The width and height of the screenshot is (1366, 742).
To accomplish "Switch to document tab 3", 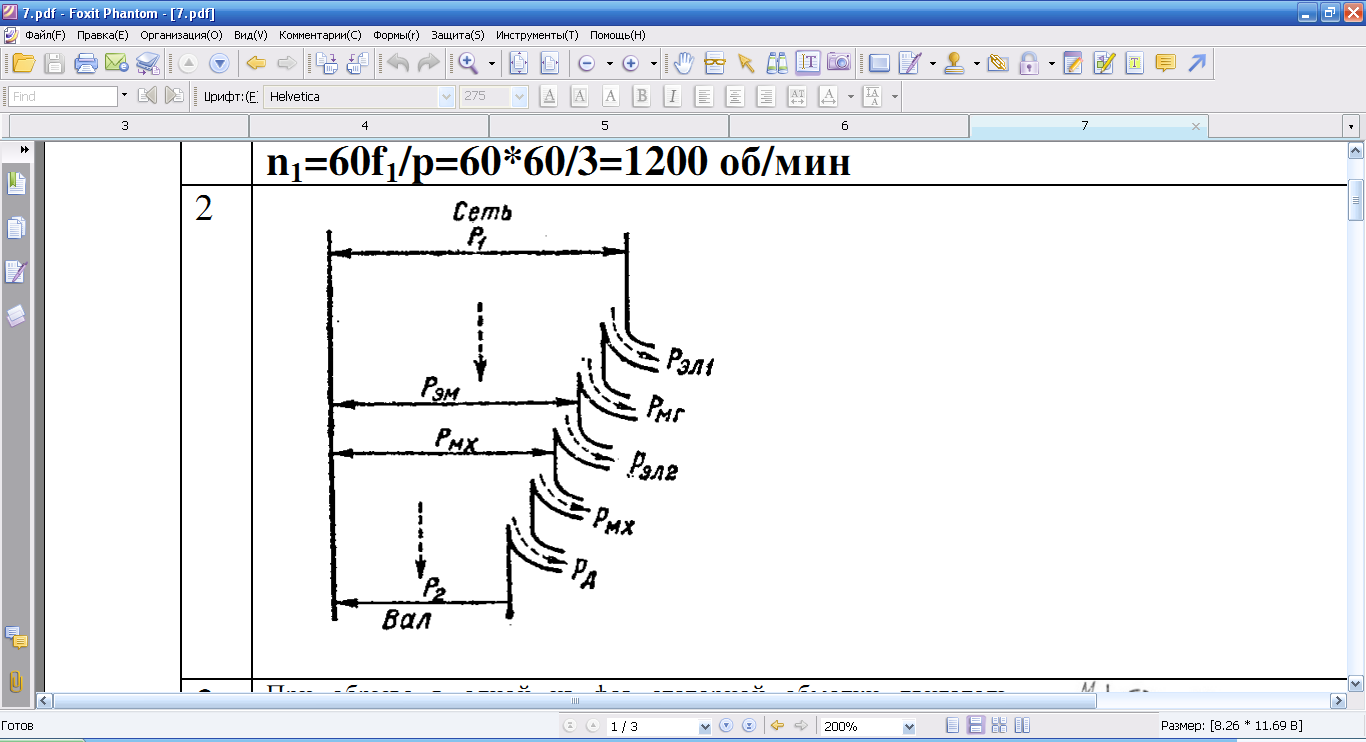I will coord(125,126).
